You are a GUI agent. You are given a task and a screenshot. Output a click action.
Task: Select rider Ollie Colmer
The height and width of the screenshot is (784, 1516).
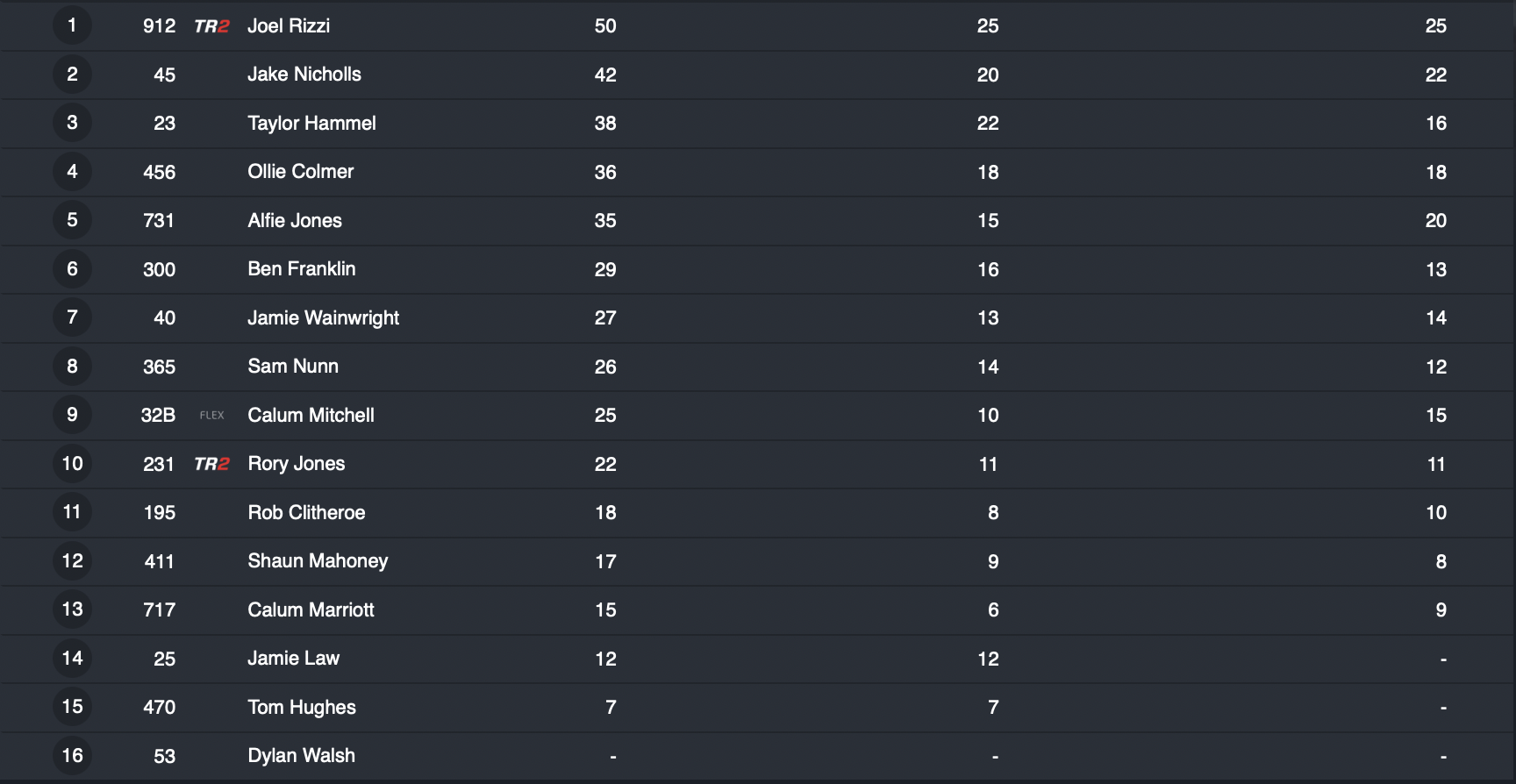tap(301, 172)
